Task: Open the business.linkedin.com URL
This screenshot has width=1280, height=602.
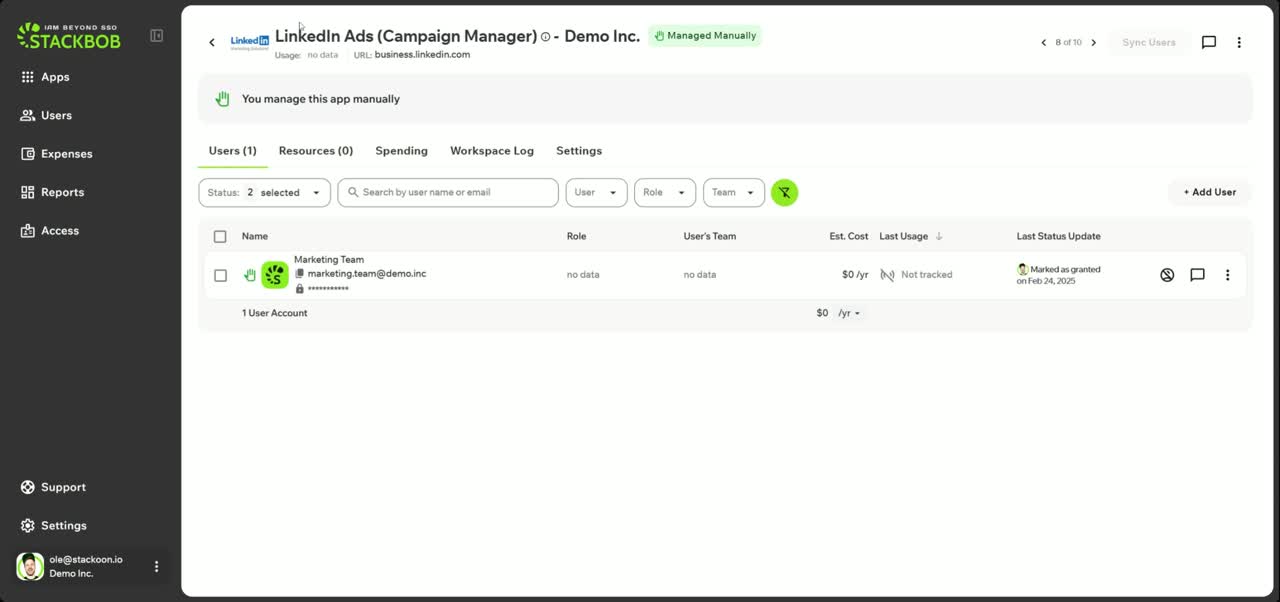Action: point(422,55)
